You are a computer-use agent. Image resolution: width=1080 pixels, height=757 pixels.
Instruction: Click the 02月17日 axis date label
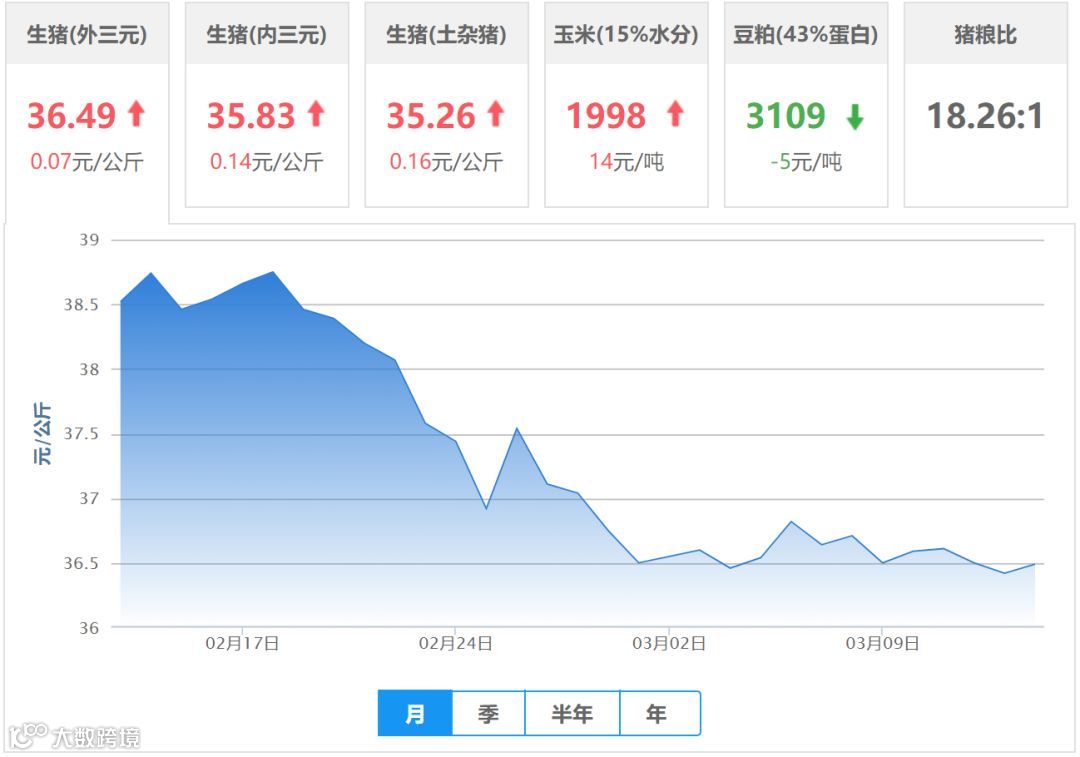click(x=242, y=644)
